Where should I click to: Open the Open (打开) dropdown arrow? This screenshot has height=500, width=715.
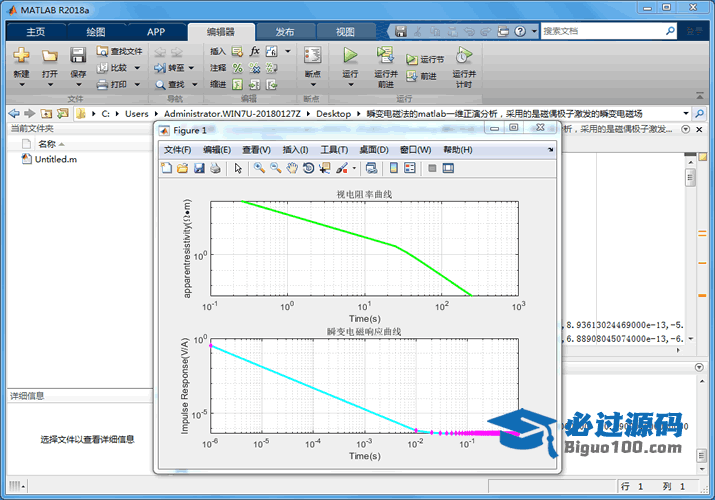tap(50, 85)
